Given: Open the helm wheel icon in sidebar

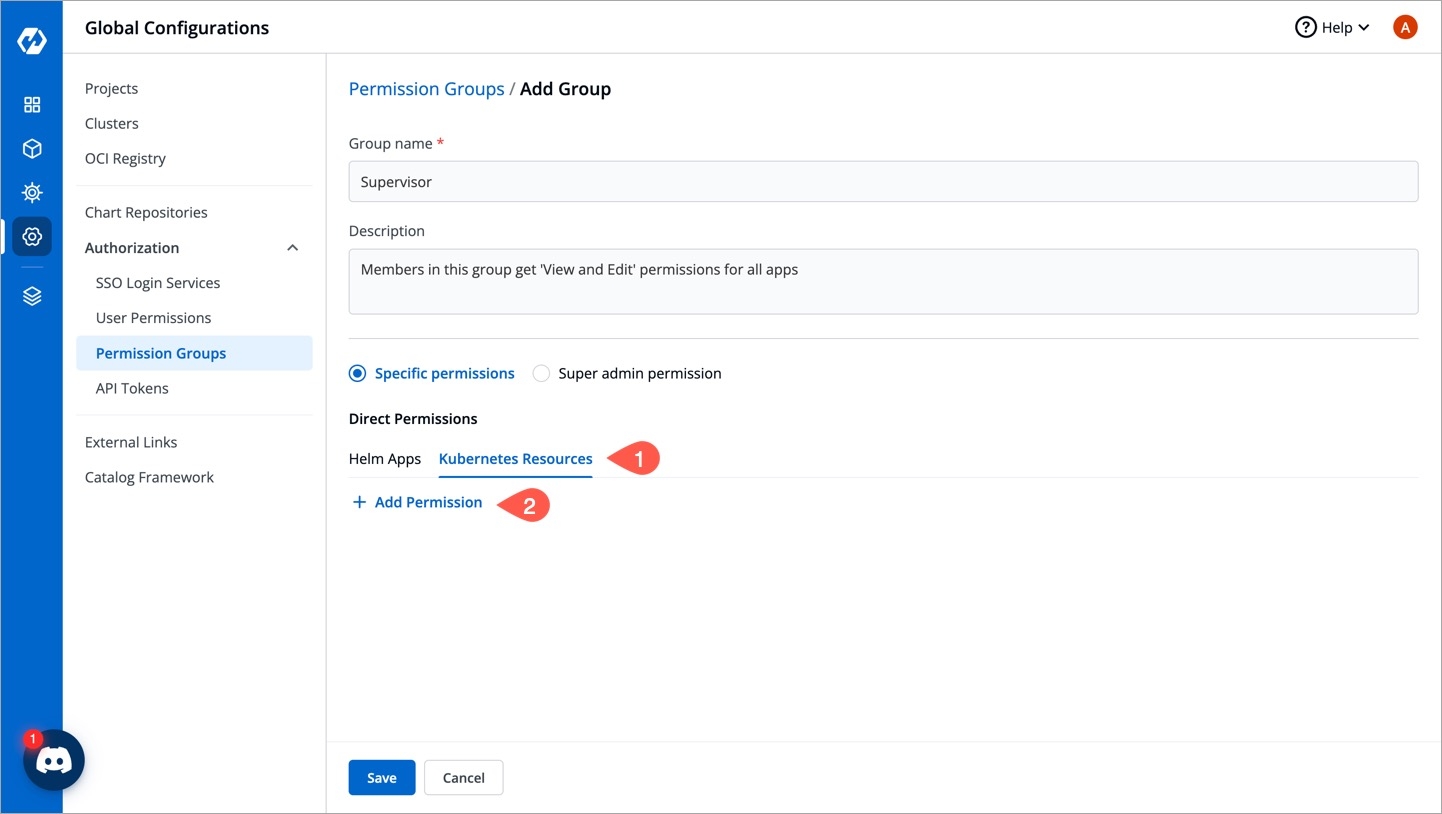Looking at the screenshot, I should [32, 192].
